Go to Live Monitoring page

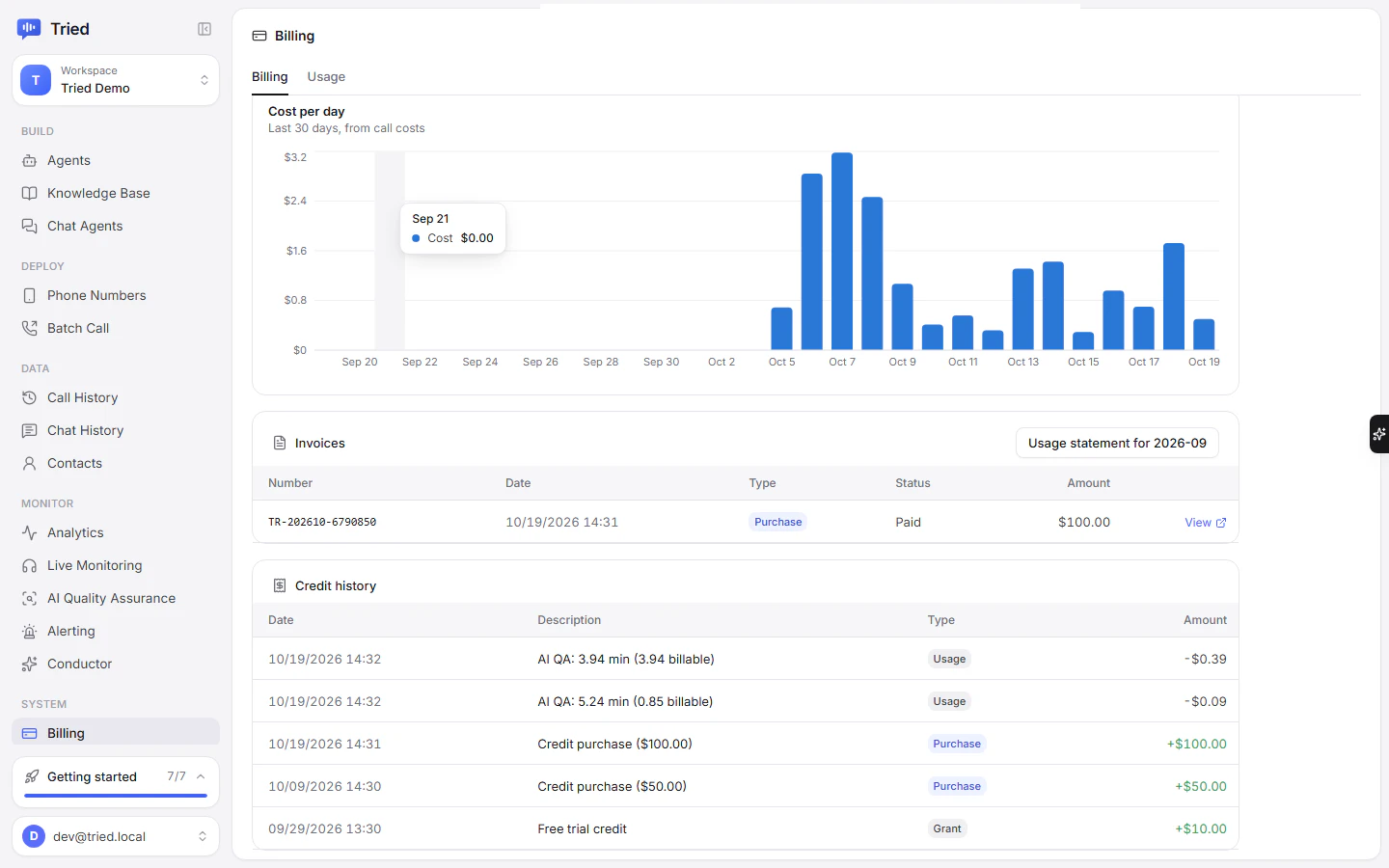(116, 565)
